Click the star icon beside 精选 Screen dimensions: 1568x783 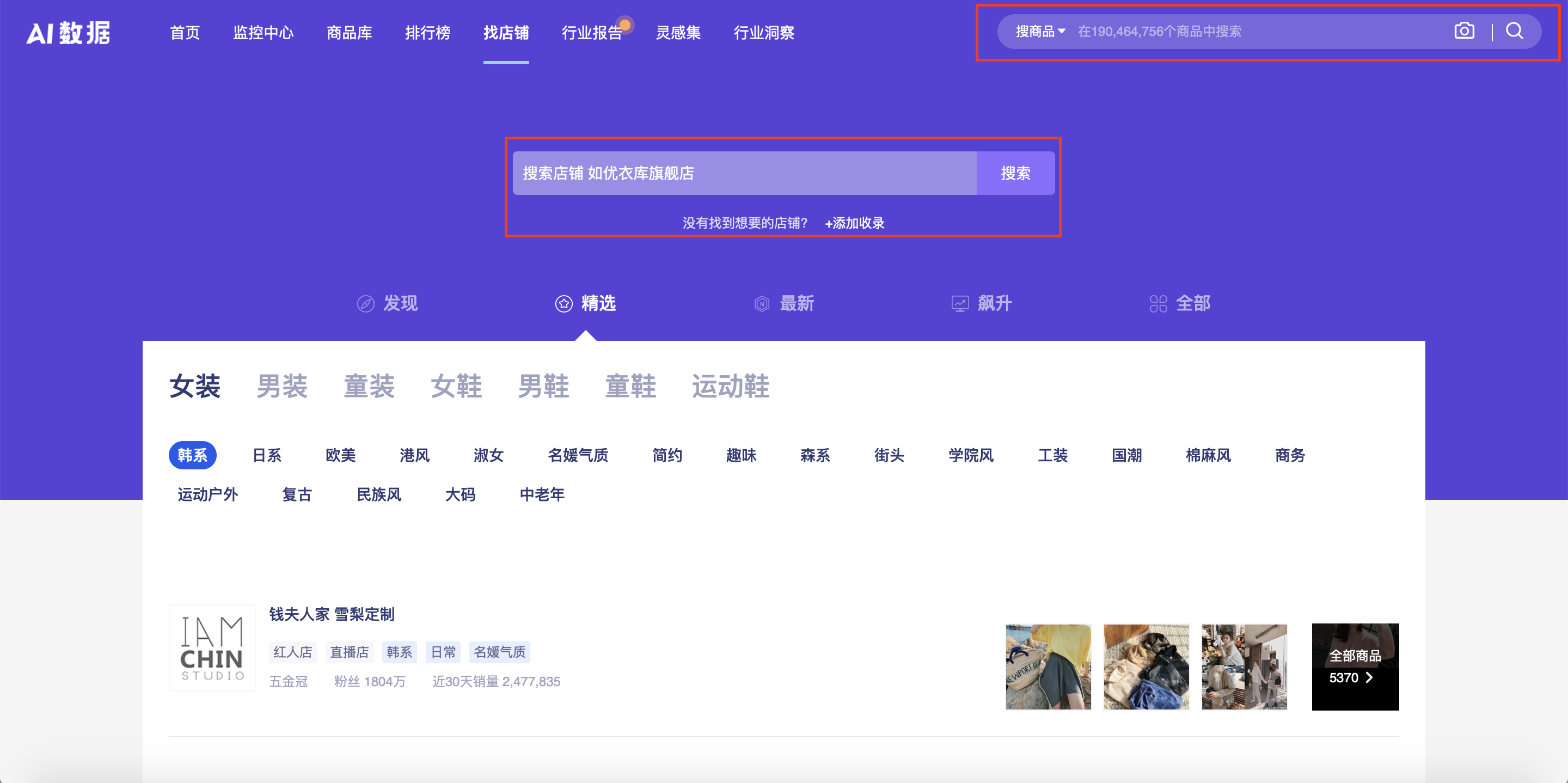pyautogui.click(x=563, y=303)
